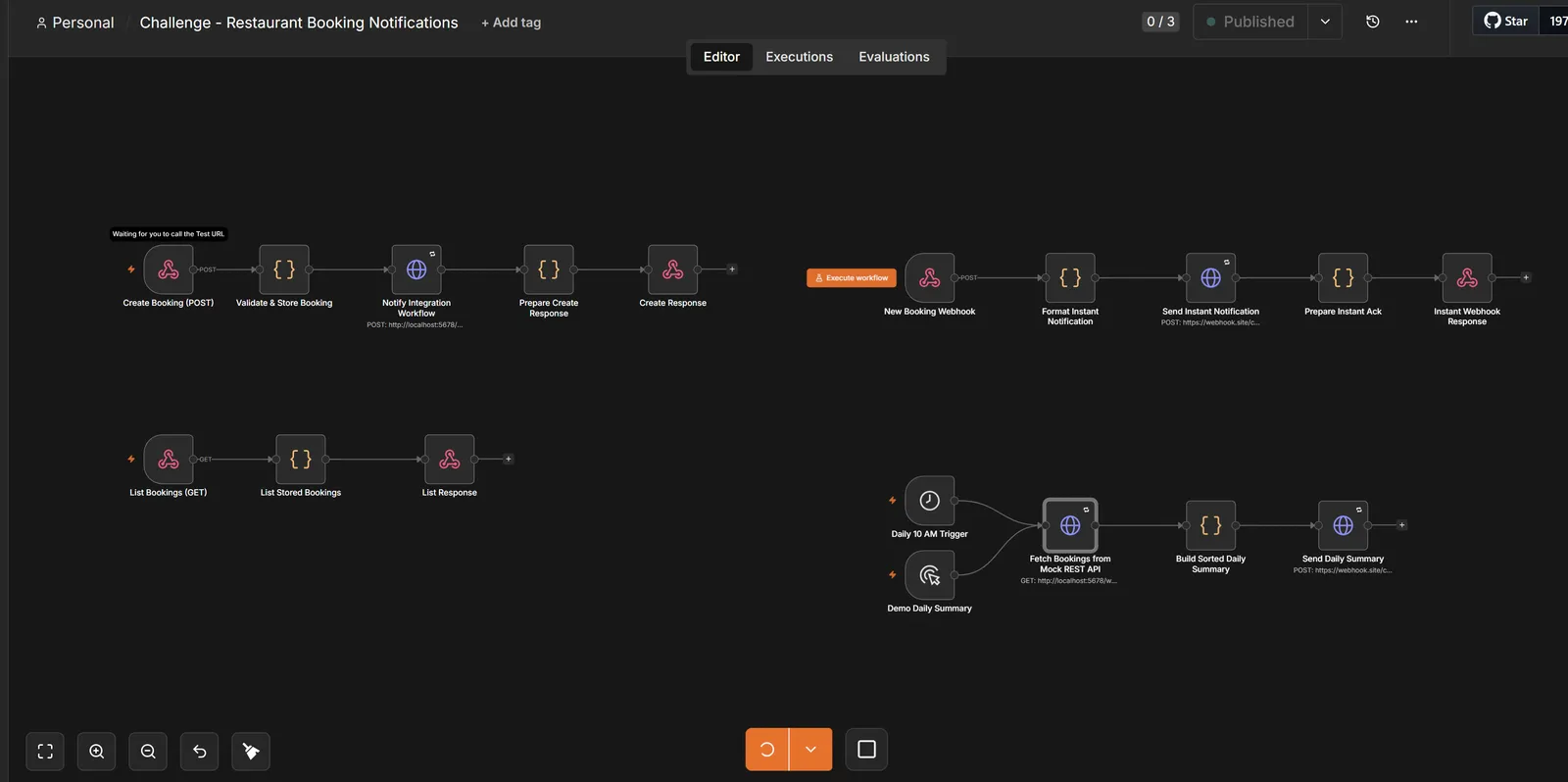Add a node after Send Daily Summary

[1401, 525]
